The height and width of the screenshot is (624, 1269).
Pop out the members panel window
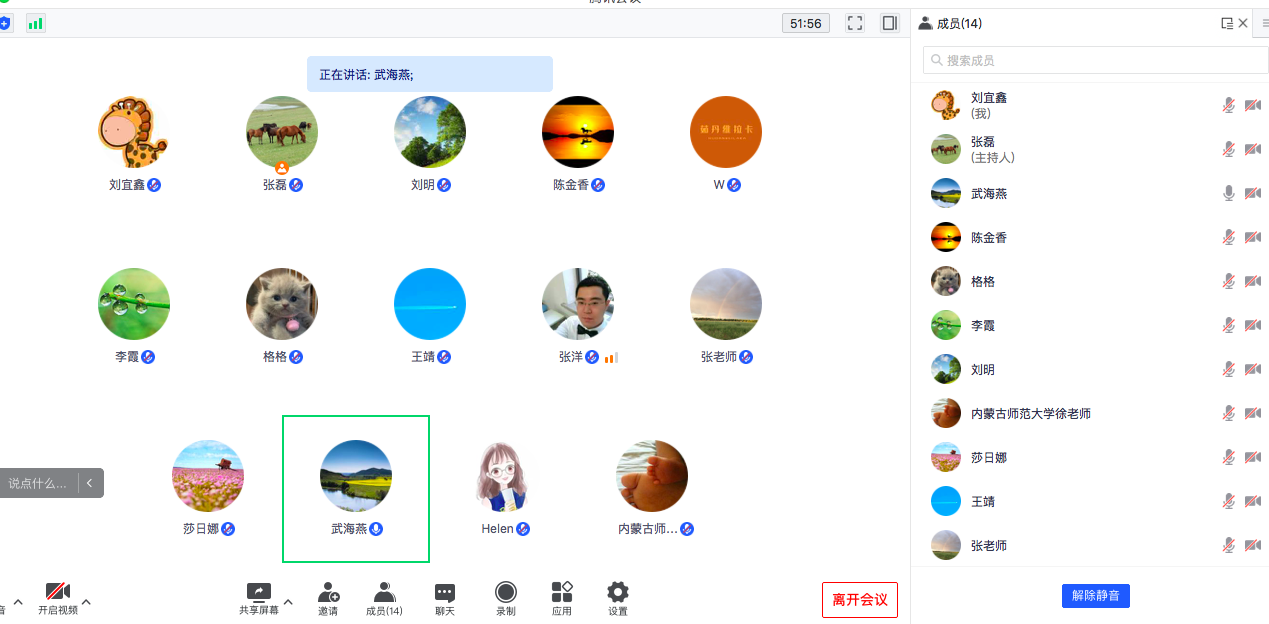tap(1227, 23)
